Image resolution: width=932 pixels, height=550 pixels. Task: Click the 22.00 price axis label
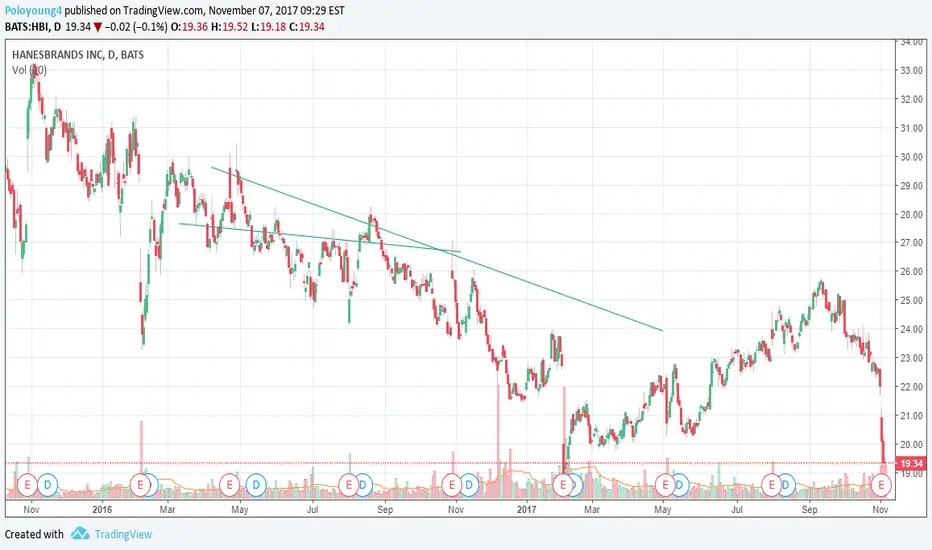click(x=911, y=387)
